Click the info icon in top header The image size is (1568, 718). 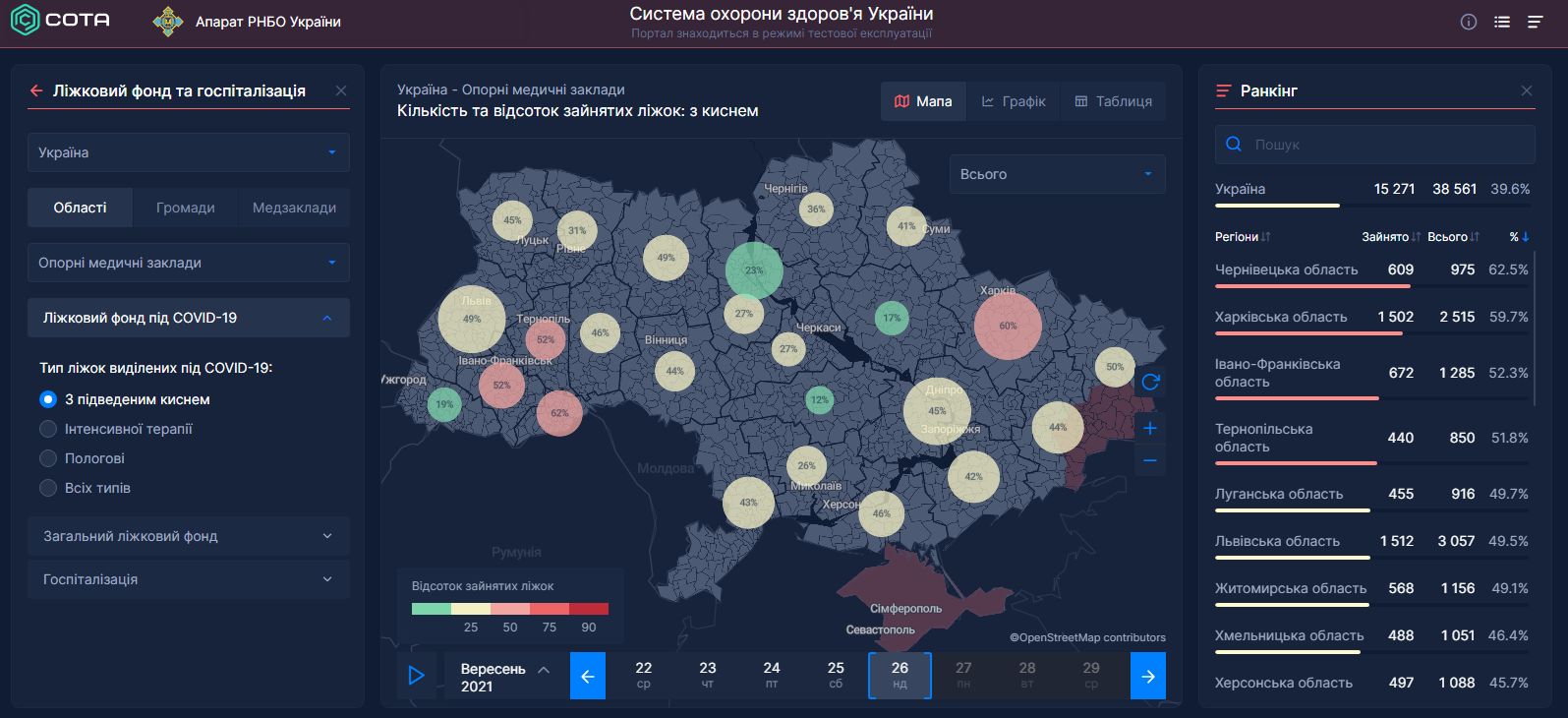(x=1468, y=22)
